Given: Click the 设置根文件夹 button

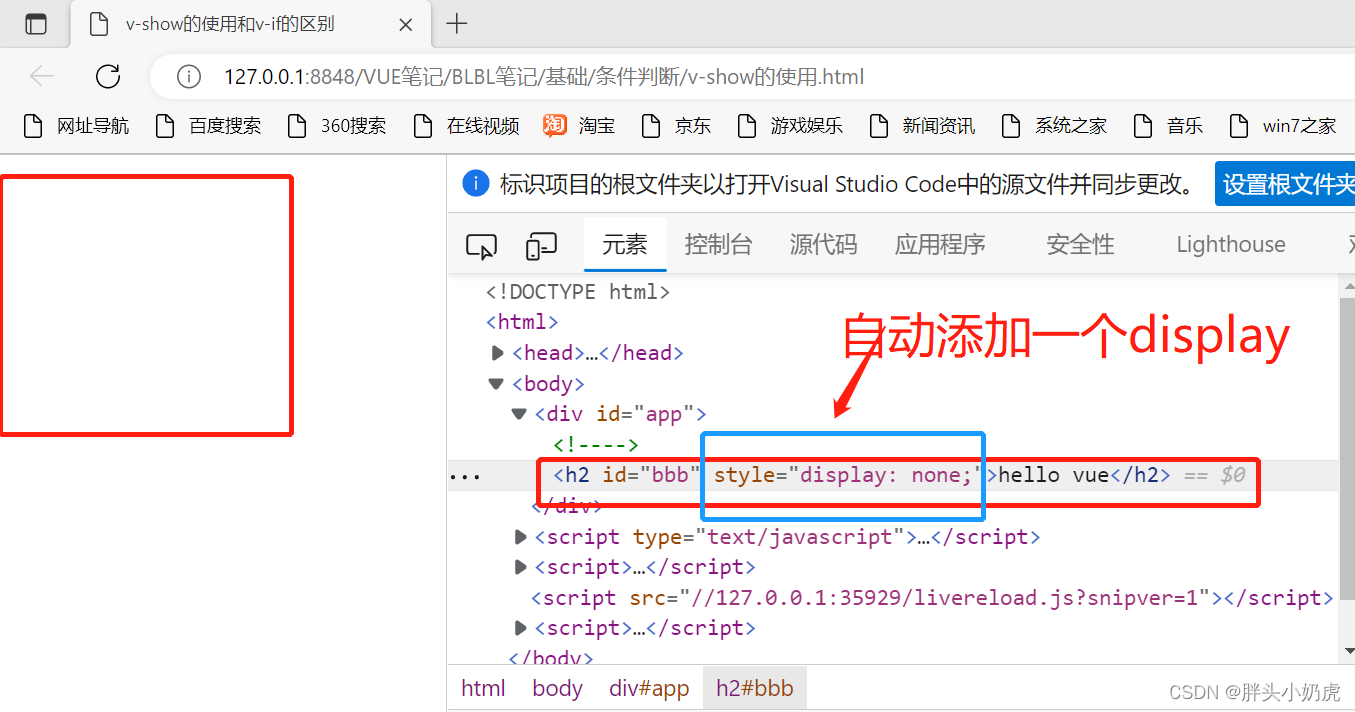Looking at the screenshot, I should pos(1289,183).
